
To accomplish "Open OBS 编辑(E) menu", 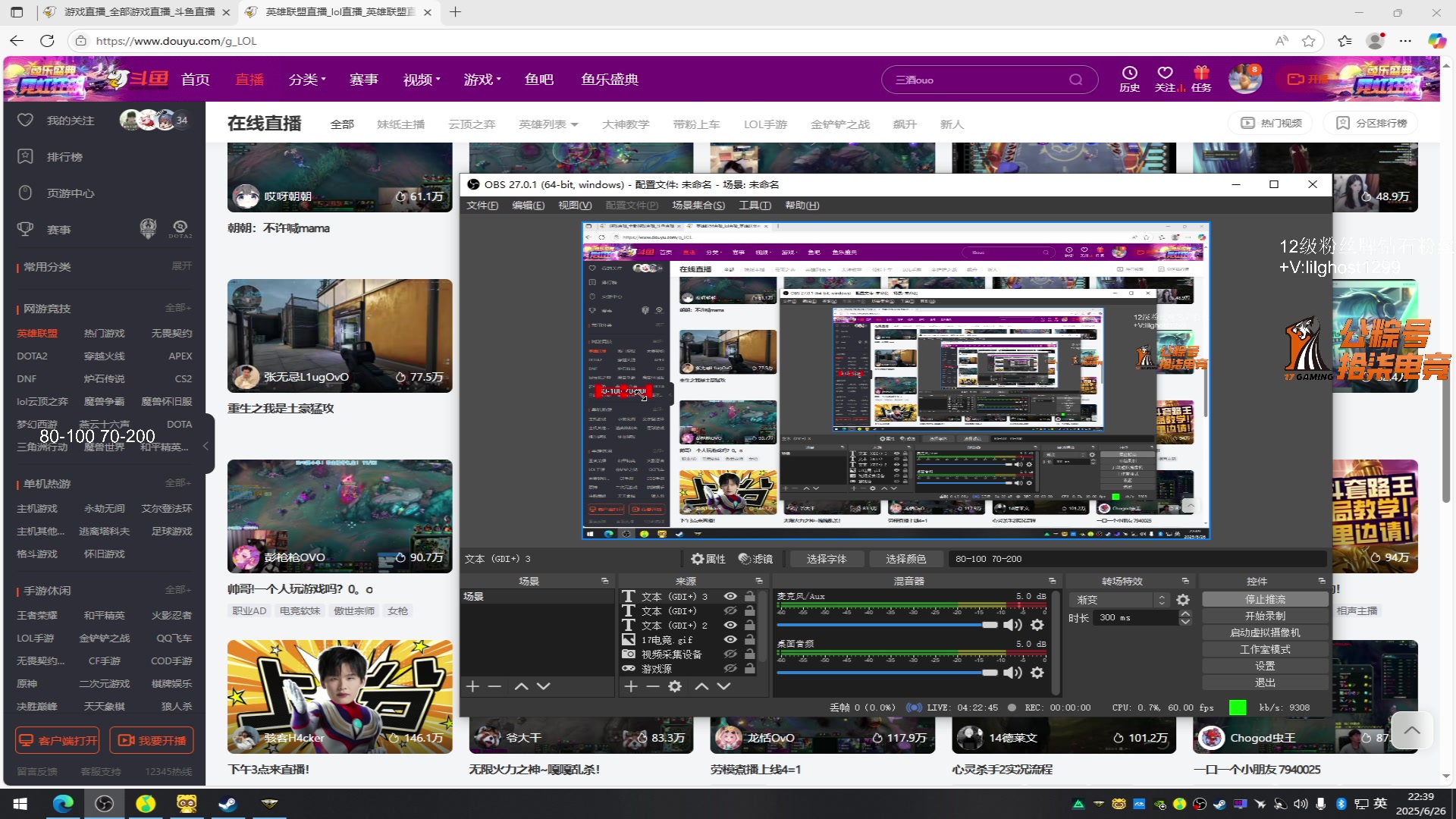I will coord(528,206).
